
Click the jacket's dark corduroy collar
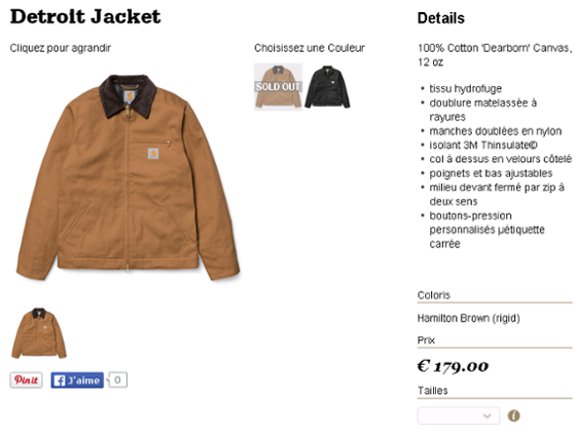pos(128,94)
